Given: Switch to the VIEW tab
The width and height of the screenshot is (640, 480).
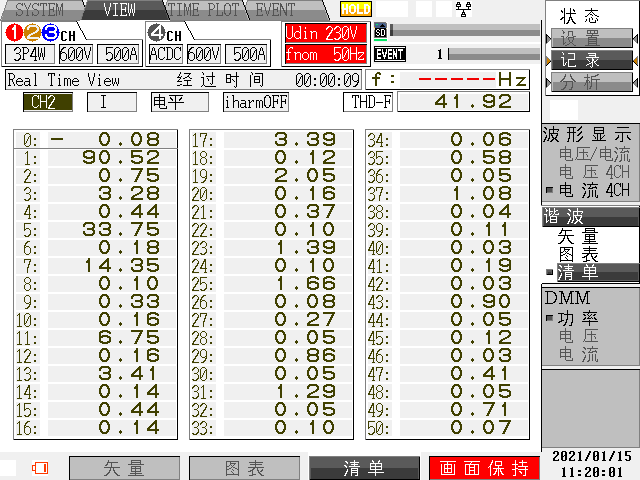Looking at the screenshot, I should point(119,10).
